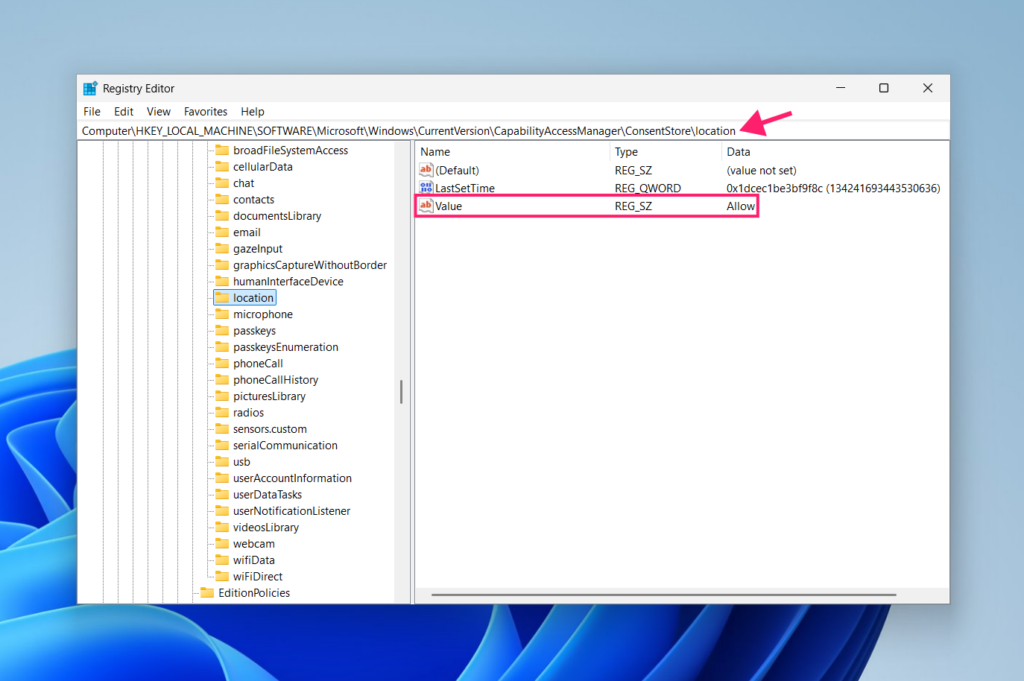Click the binary icon beside LastSetTime
Screen dimensions: 1024x681
coord(426,187)
